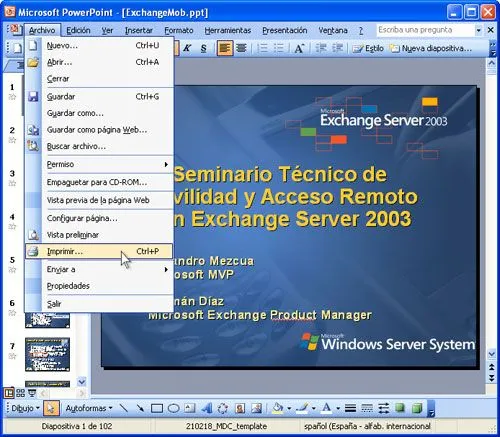Select the Rectangle drawing tool
Screen dimensions: 500x437
(157, 408)
